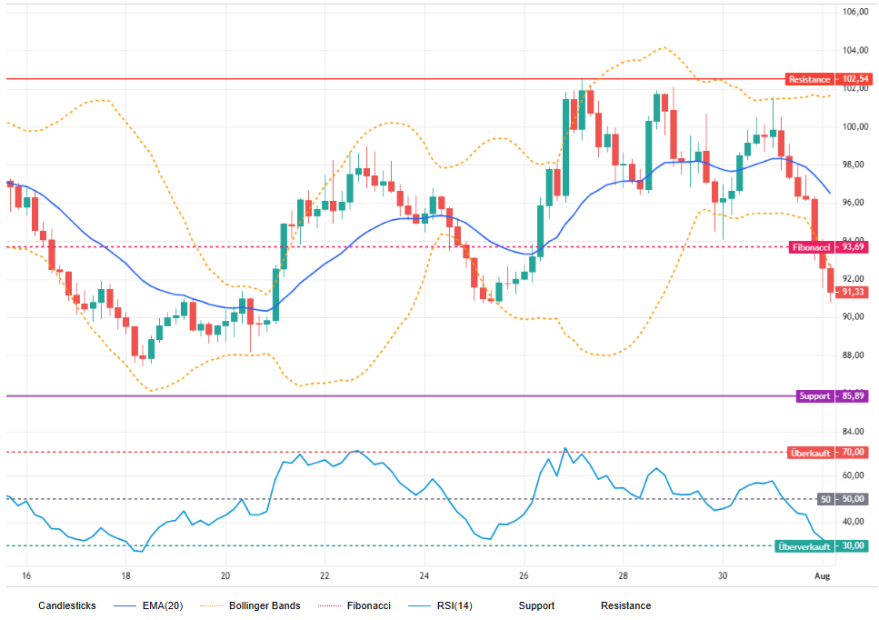Click the Fibonacci 93,69 level label
879x620 pixels.
(x=829, y=247)
